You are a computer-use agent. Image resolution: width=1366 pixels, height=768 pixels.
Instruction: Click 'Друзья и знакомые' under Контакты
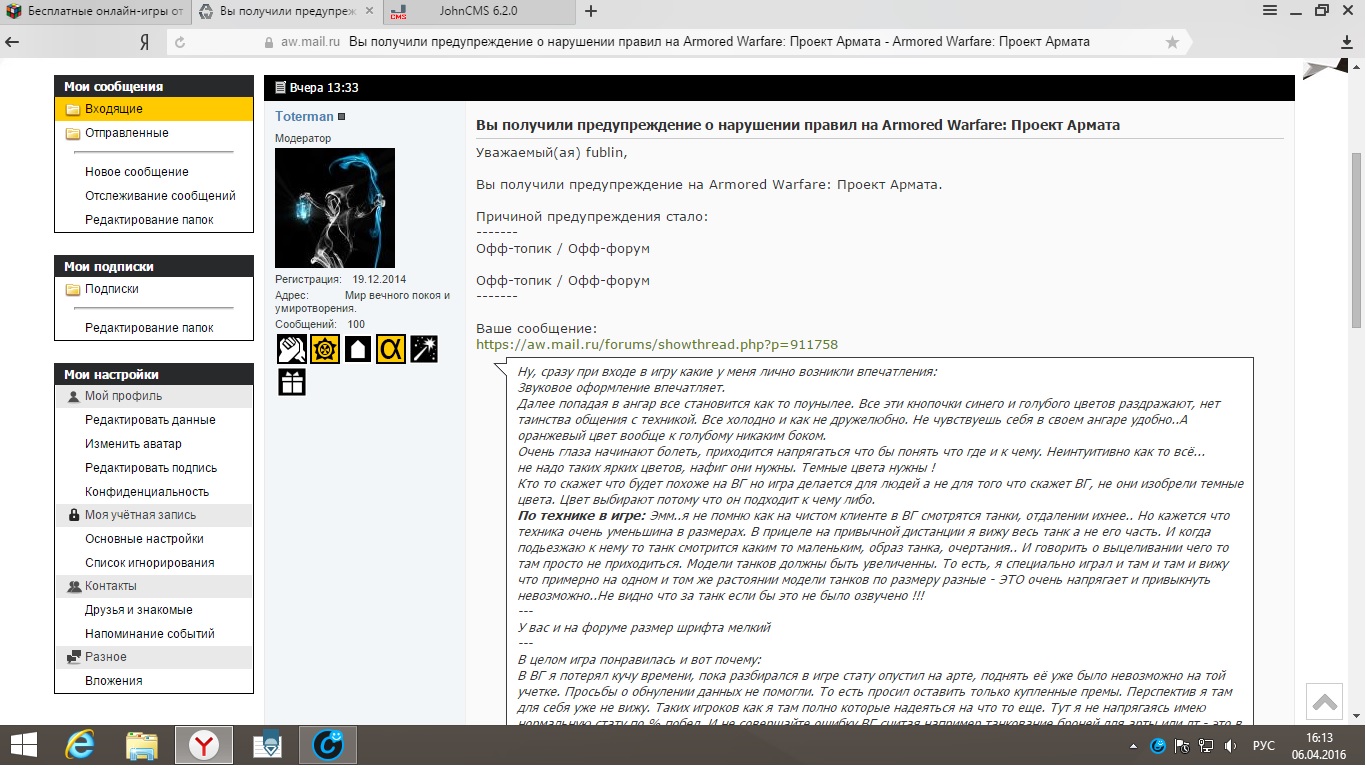[x=139, y=610]
